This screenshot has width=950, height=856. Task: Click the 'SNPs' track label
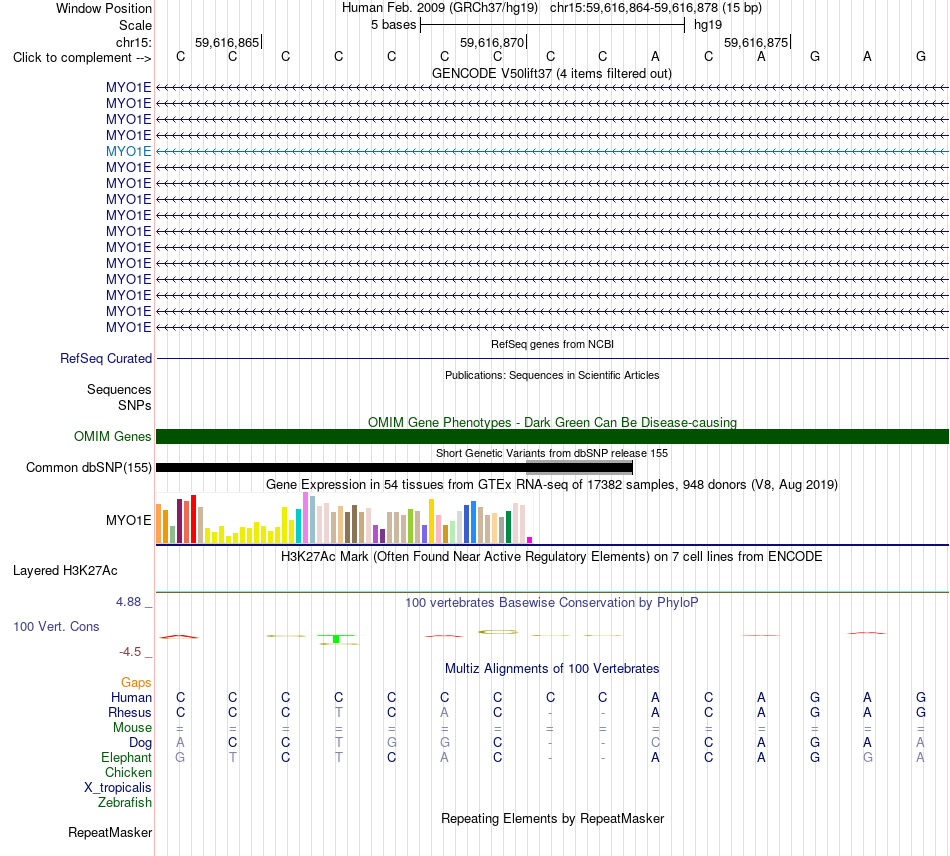coord(135,405)
